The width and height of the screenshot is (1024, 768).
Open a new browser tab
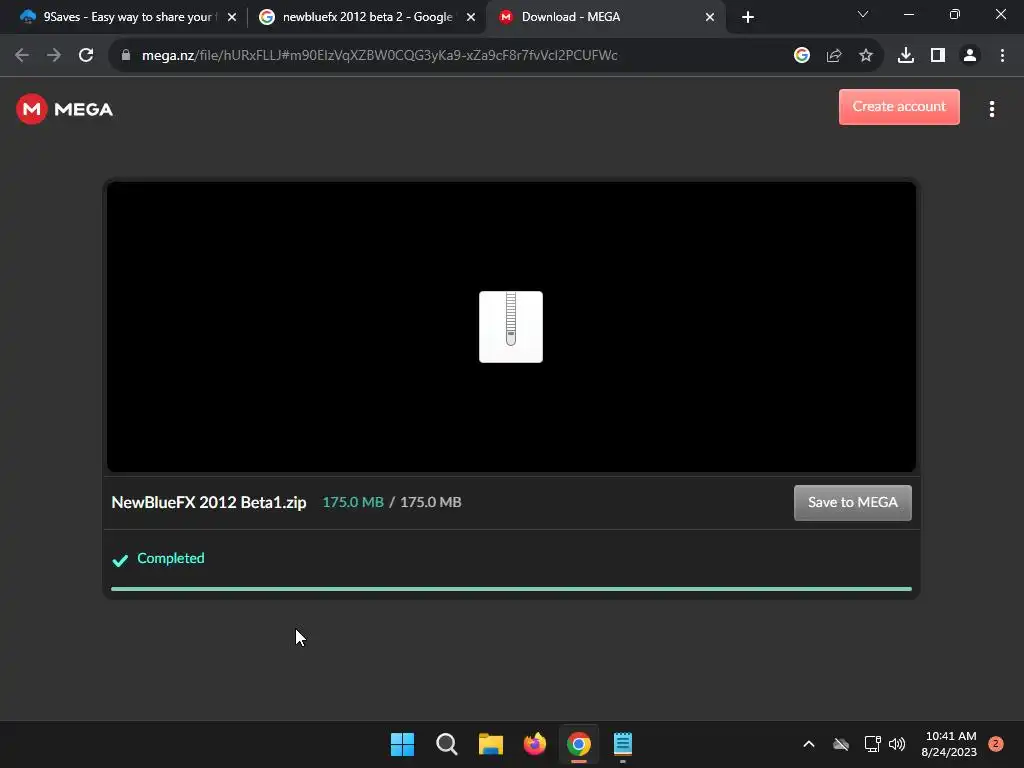(x=748, y=17)
